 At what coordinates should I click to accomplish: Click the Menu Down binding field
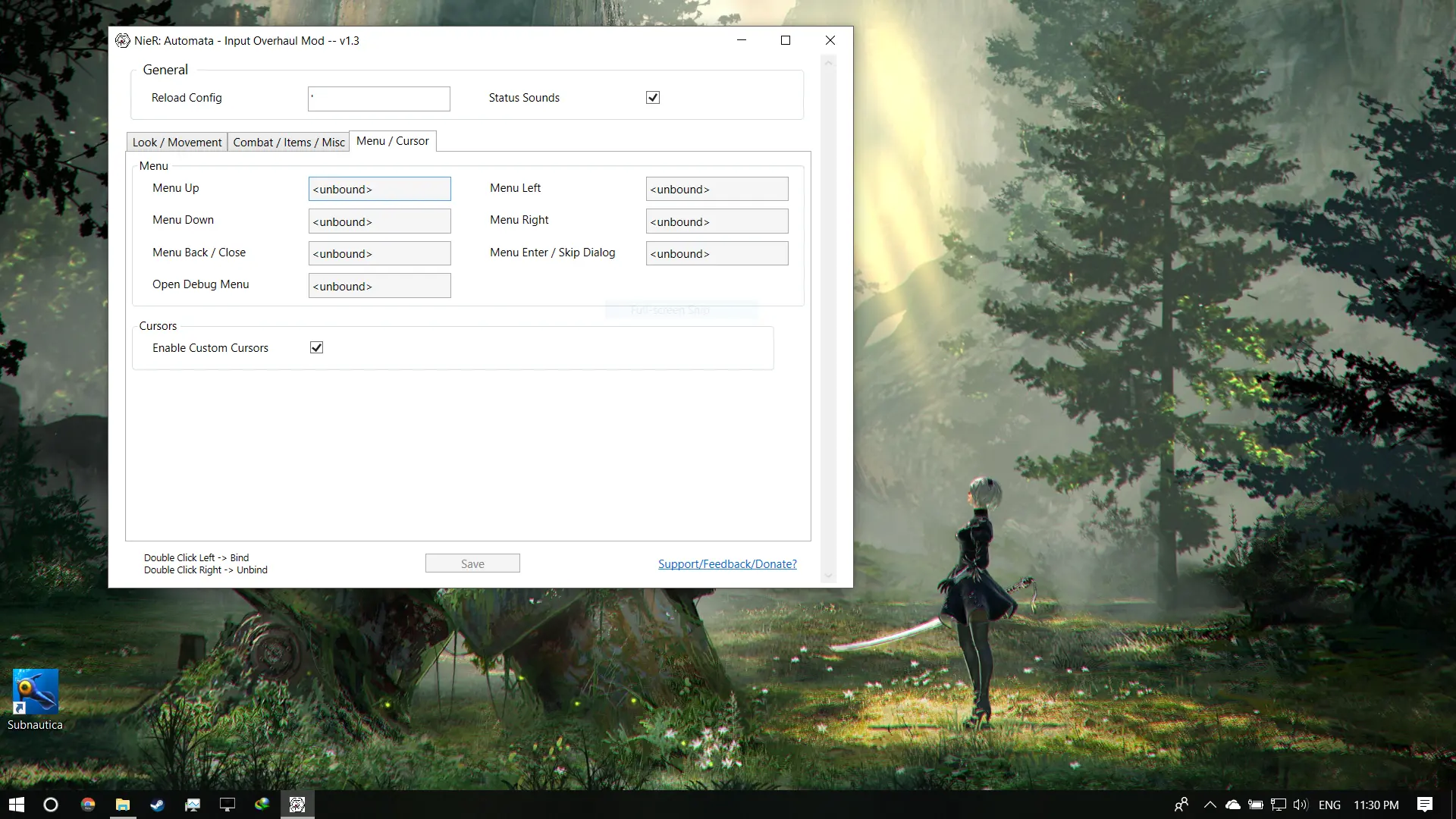point(379,221)
